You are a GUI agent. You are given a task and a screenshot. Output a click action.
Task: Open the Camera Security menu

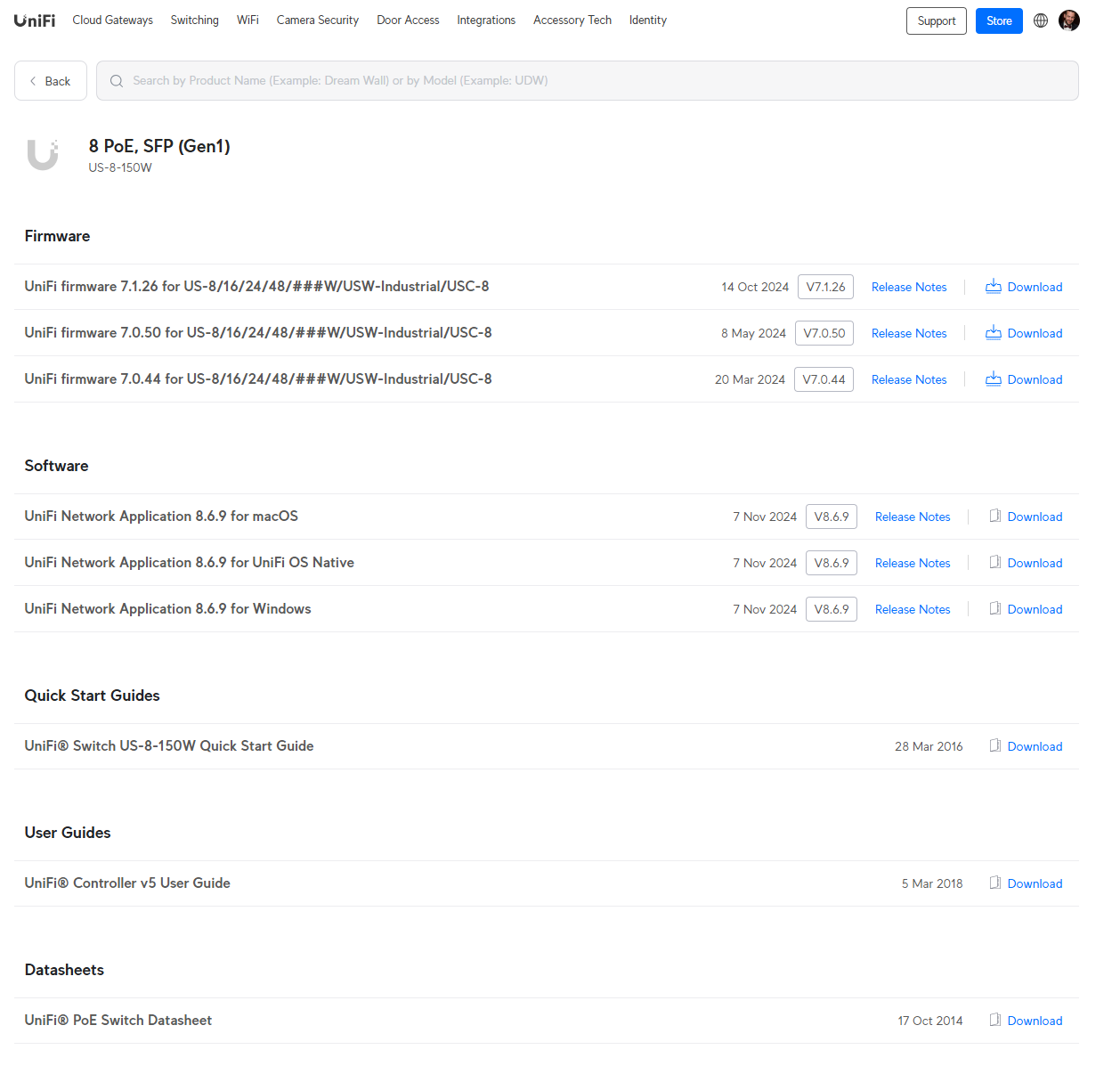point(317,20)
